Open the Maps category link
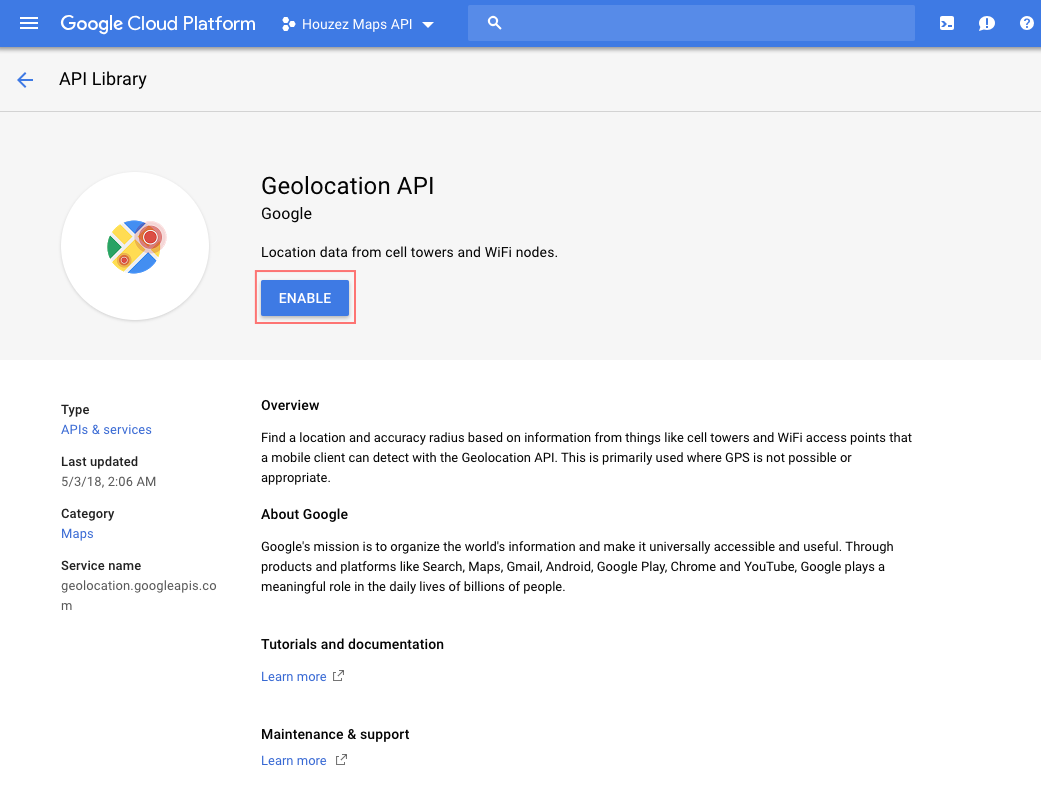Image resolution: width=1041 pixels, height=801 pixels. [x=77, y=533]
